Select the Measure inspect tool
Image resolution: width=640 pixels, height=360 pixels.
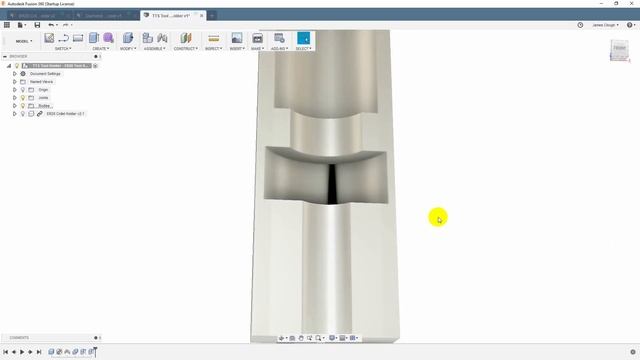pyautogui.click(x=213, y=38)
